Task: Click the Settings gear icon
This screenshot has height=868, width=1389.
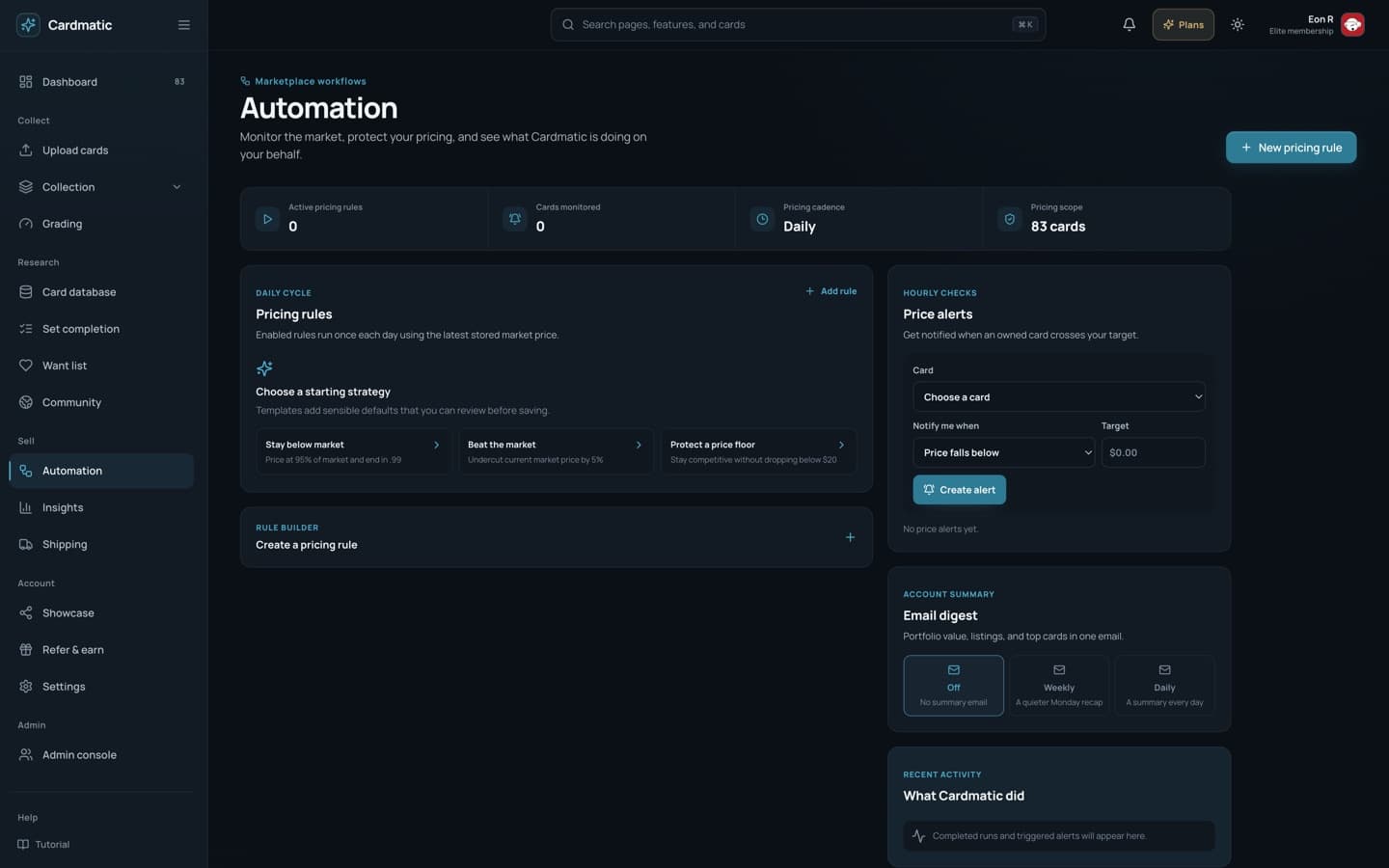Action: [26, 687]
